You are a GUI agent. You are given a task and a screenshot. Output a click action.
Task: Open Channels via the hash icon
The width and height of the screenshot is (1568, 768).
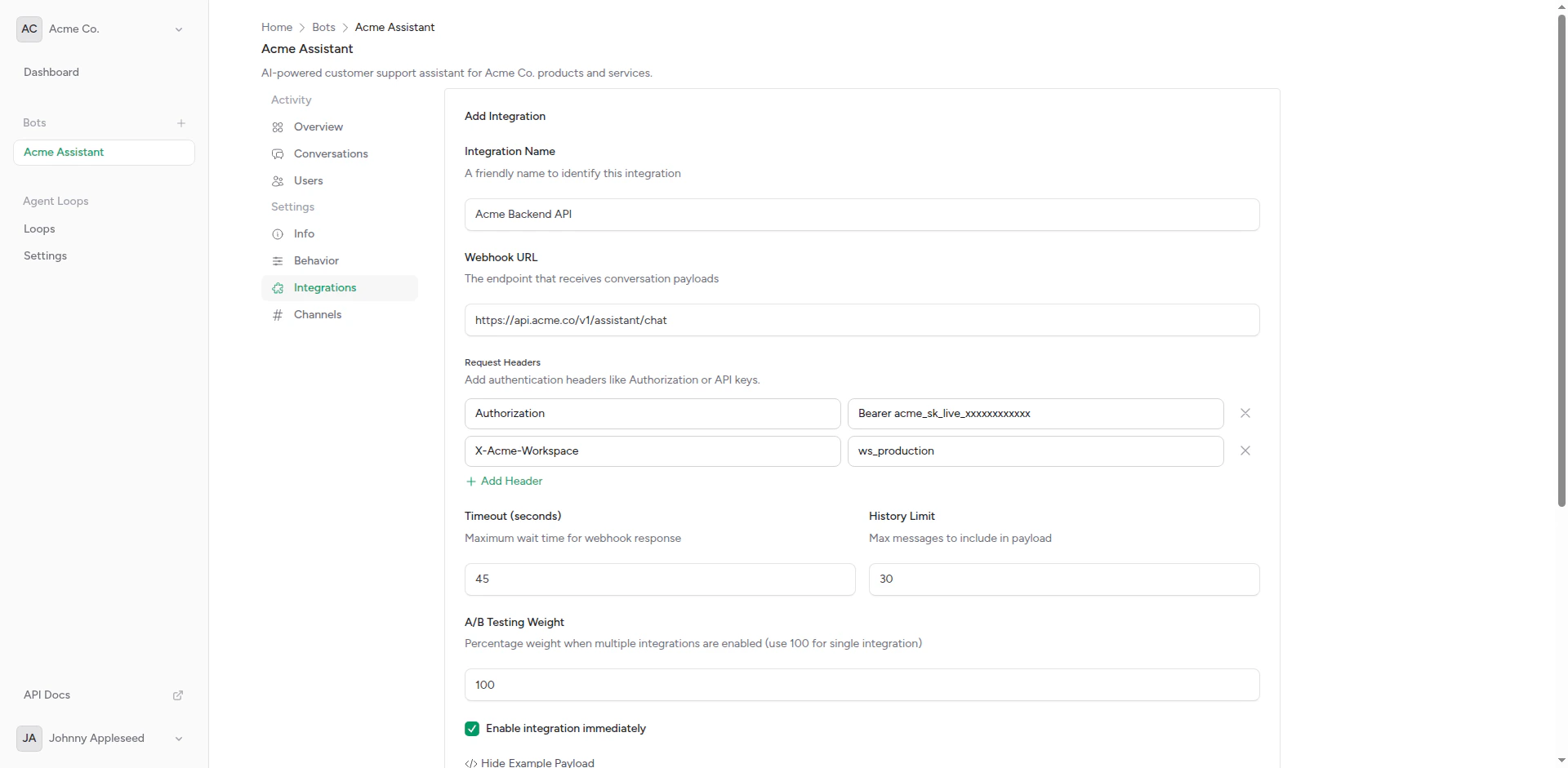(x=278, y=315)
